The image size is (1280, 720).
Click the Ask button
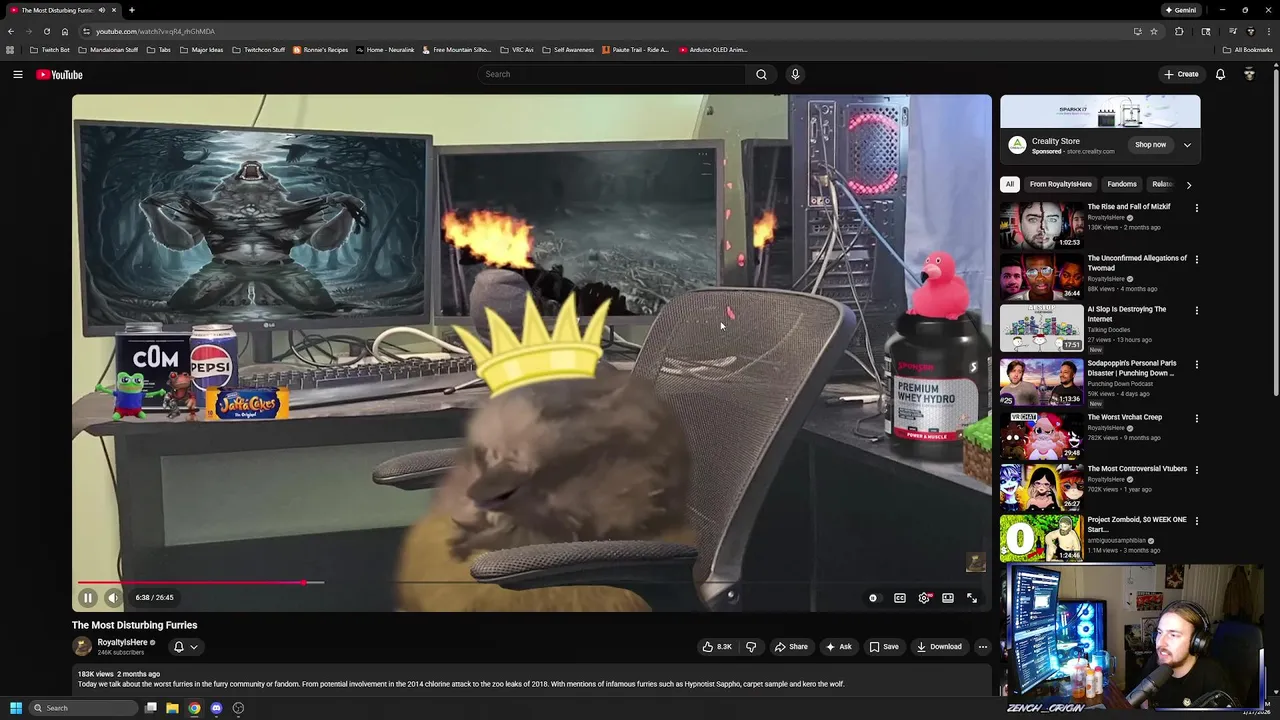click(x=838, y=647)
